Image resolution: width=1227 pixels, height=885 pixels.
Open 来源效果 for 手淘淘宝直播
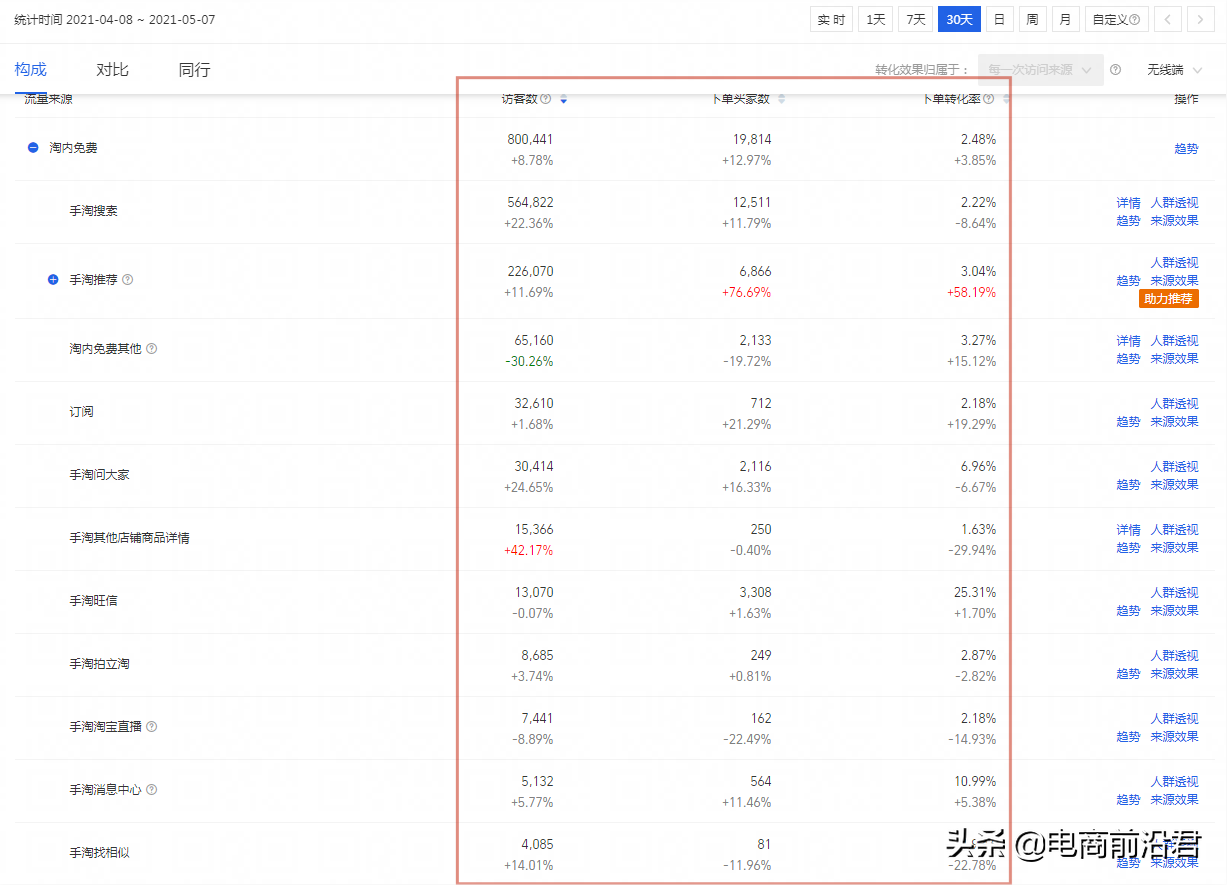(x=1174, y=737)
